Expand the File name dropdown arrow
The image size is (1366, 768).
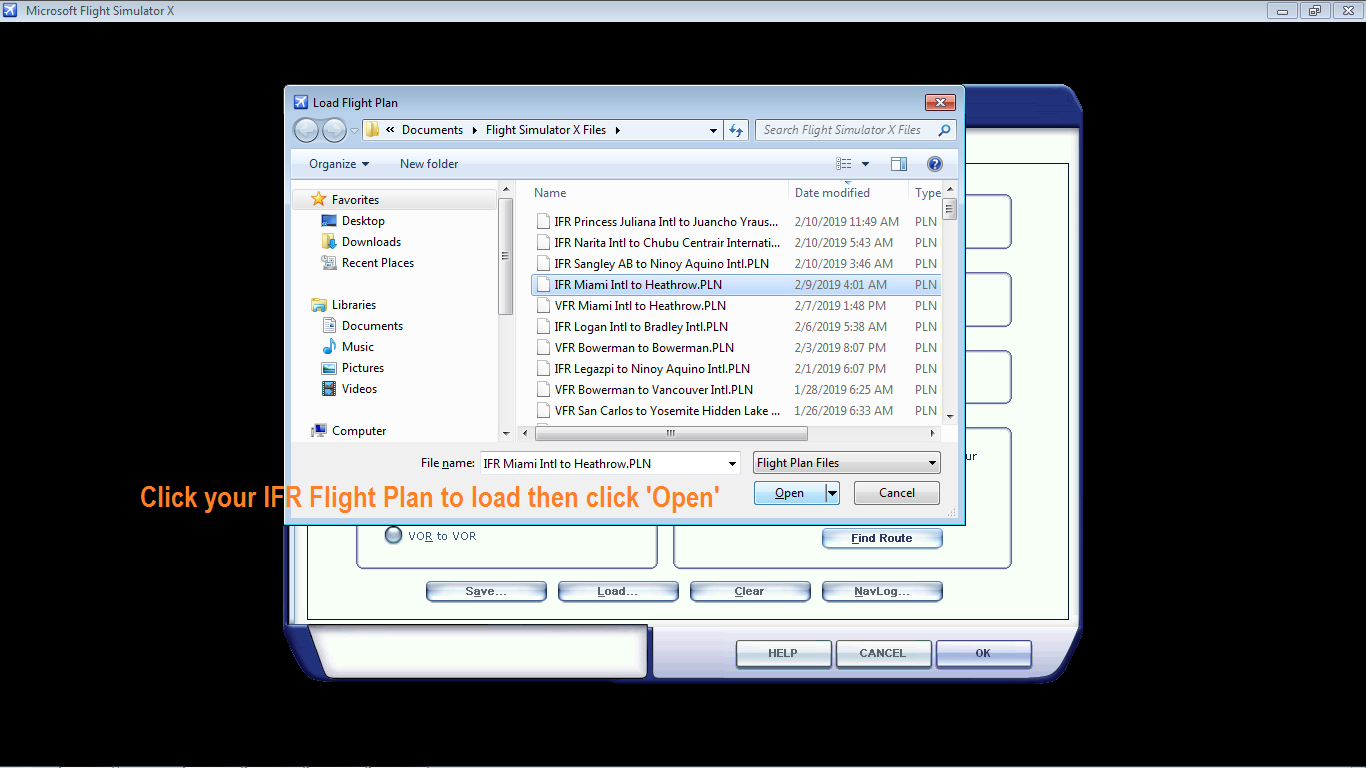click(732, 463)
